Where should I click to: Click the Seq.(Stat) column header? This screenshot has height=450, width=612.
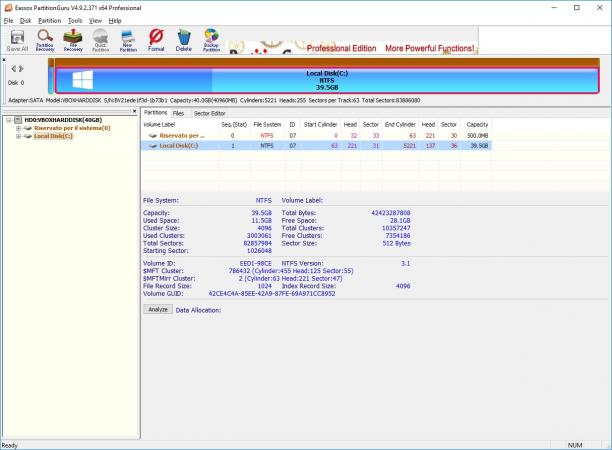[x=234, y=125]
